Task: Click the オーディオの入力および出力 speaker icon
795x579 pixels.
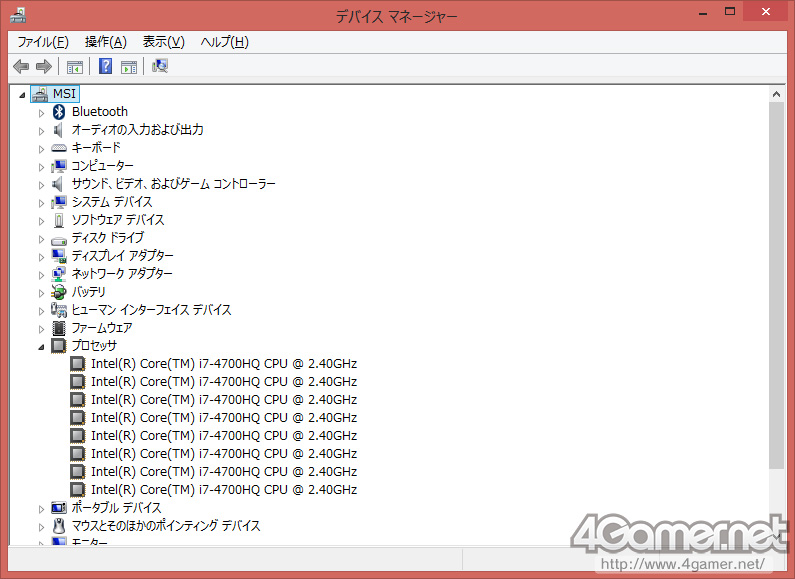Action: tap(58, 130)
